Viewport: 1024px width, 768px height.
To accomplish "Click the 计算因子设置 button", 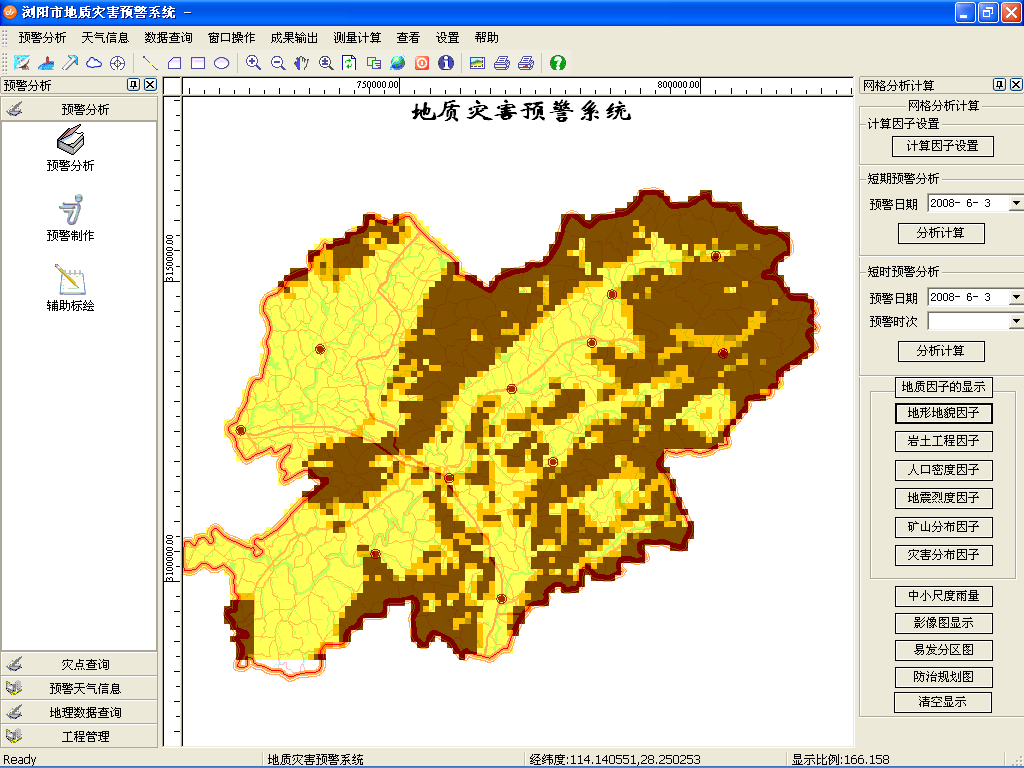I will pos(942,146).
